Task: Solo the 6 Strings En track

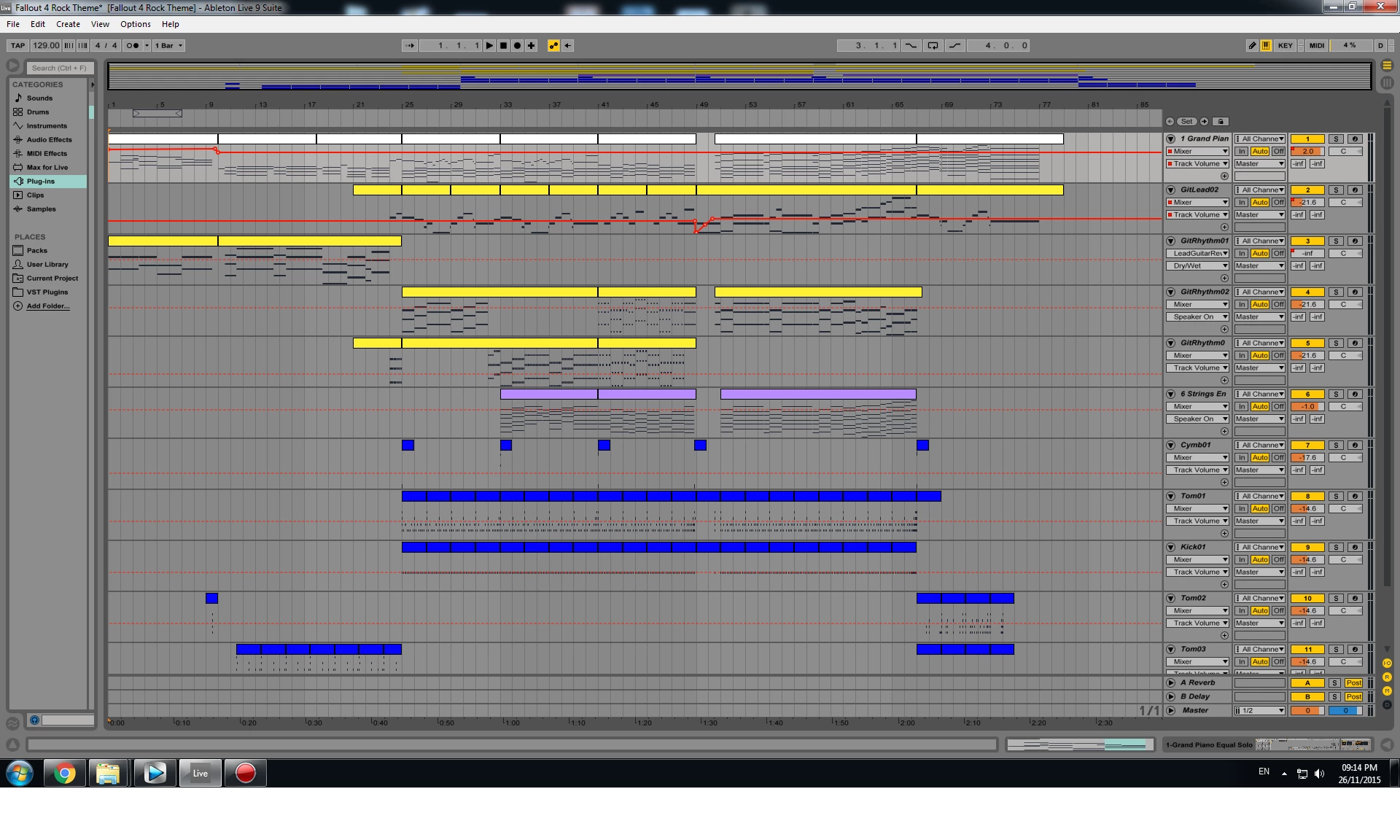Action: click(x=1336, y=394)
